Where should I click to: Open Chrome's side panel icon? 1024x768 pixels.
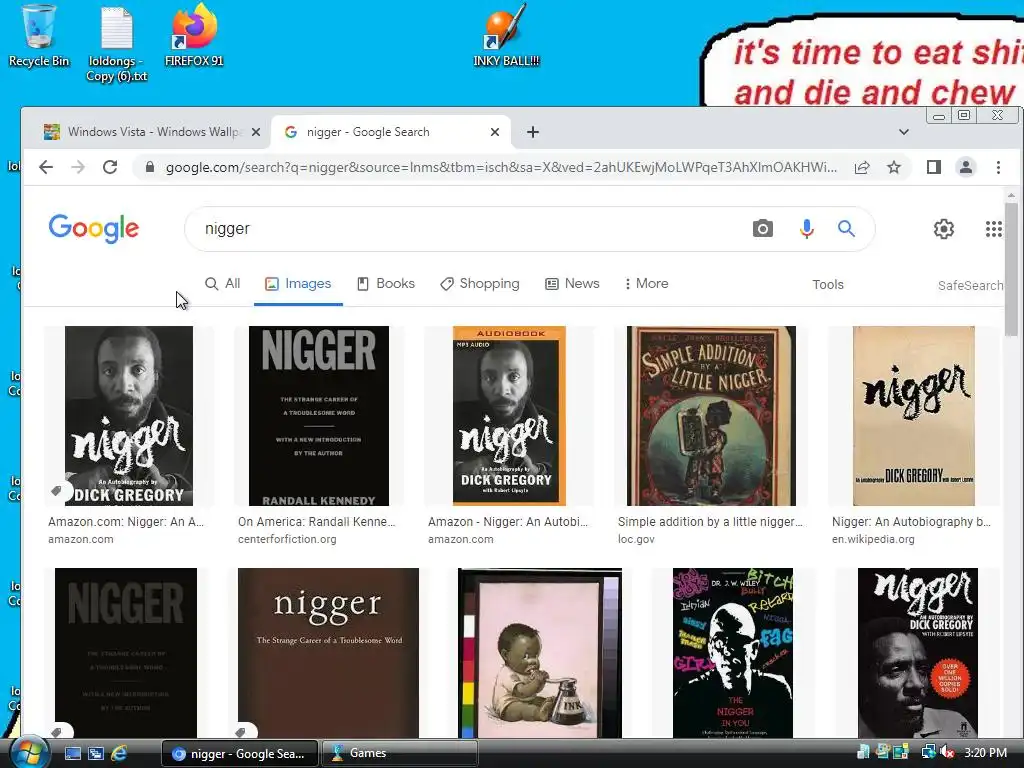tap(934, 167)
